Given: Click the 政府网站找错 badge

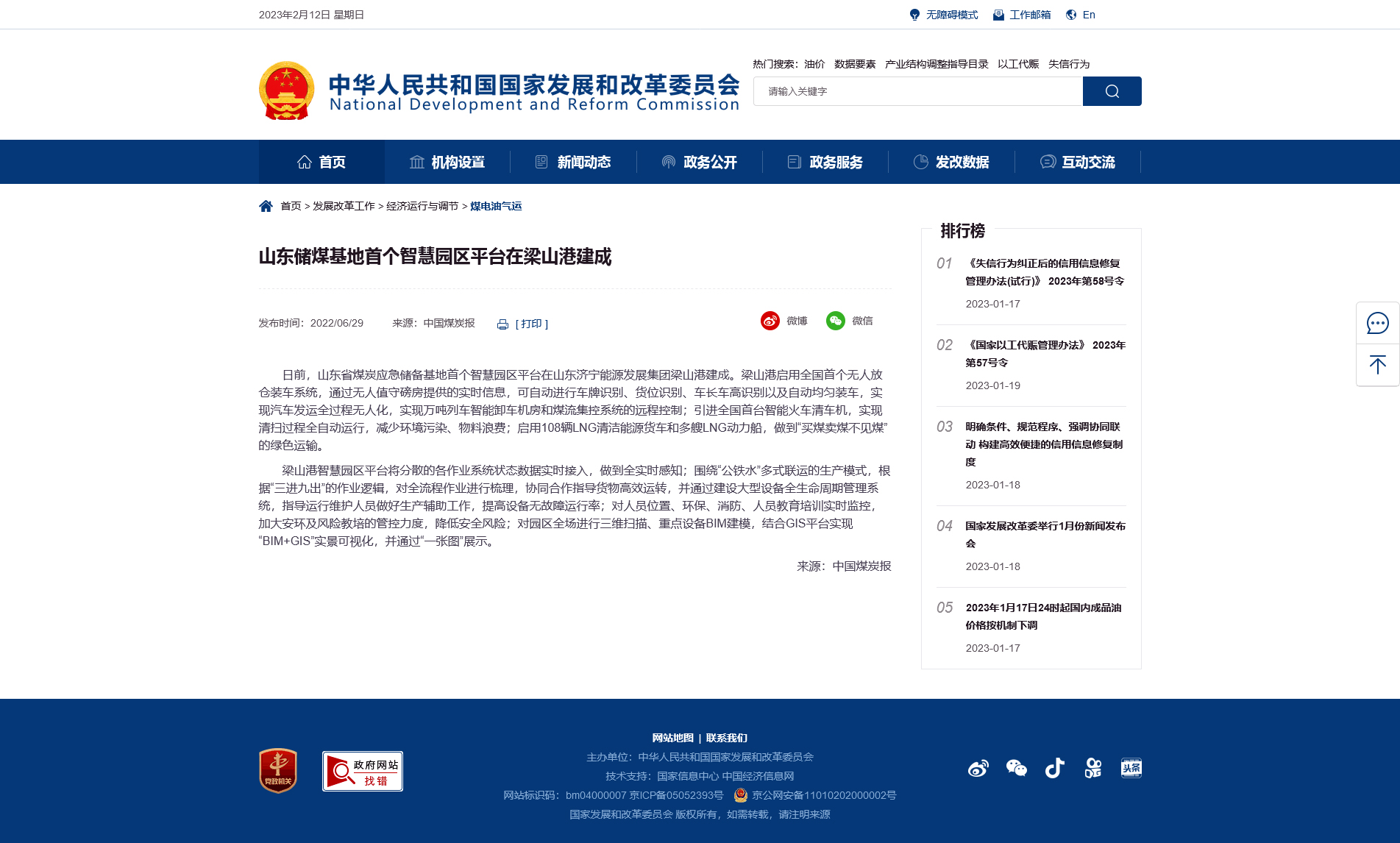Looking at the screenshot, I should tap(363, 771).
